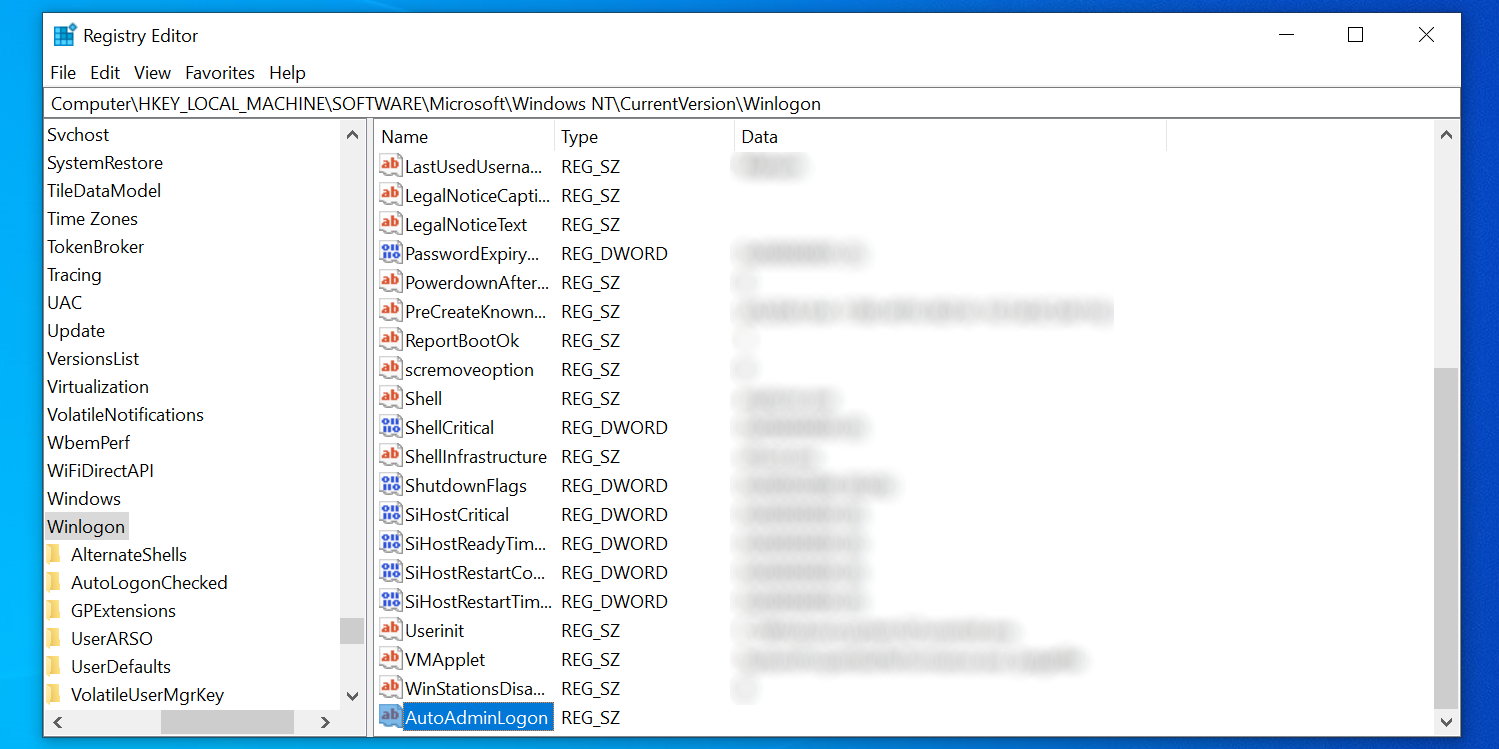Click the Data column header
This screenshot has height=749, width=1499.
[951, 137]
